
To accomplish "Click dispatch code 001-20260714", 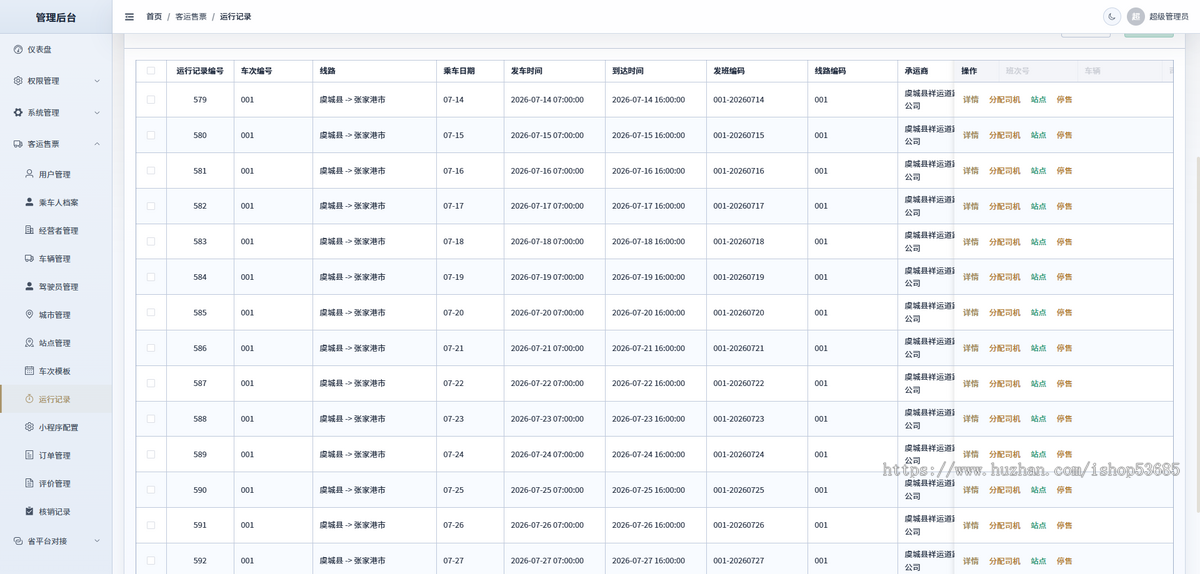I will 738,100.
